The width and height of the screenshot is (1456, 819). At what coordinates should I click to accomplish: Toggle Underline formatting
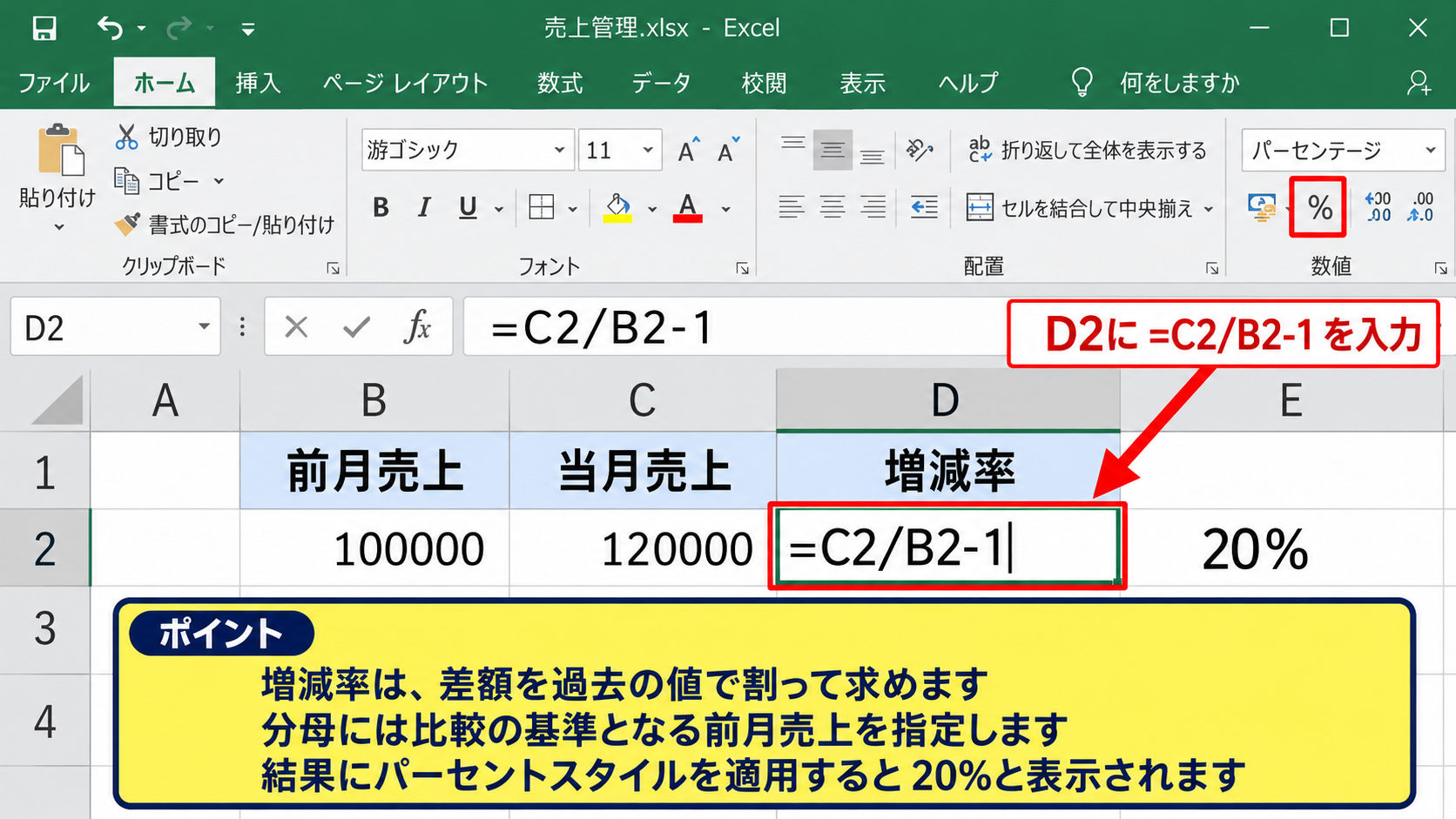[x=468, y=207]
